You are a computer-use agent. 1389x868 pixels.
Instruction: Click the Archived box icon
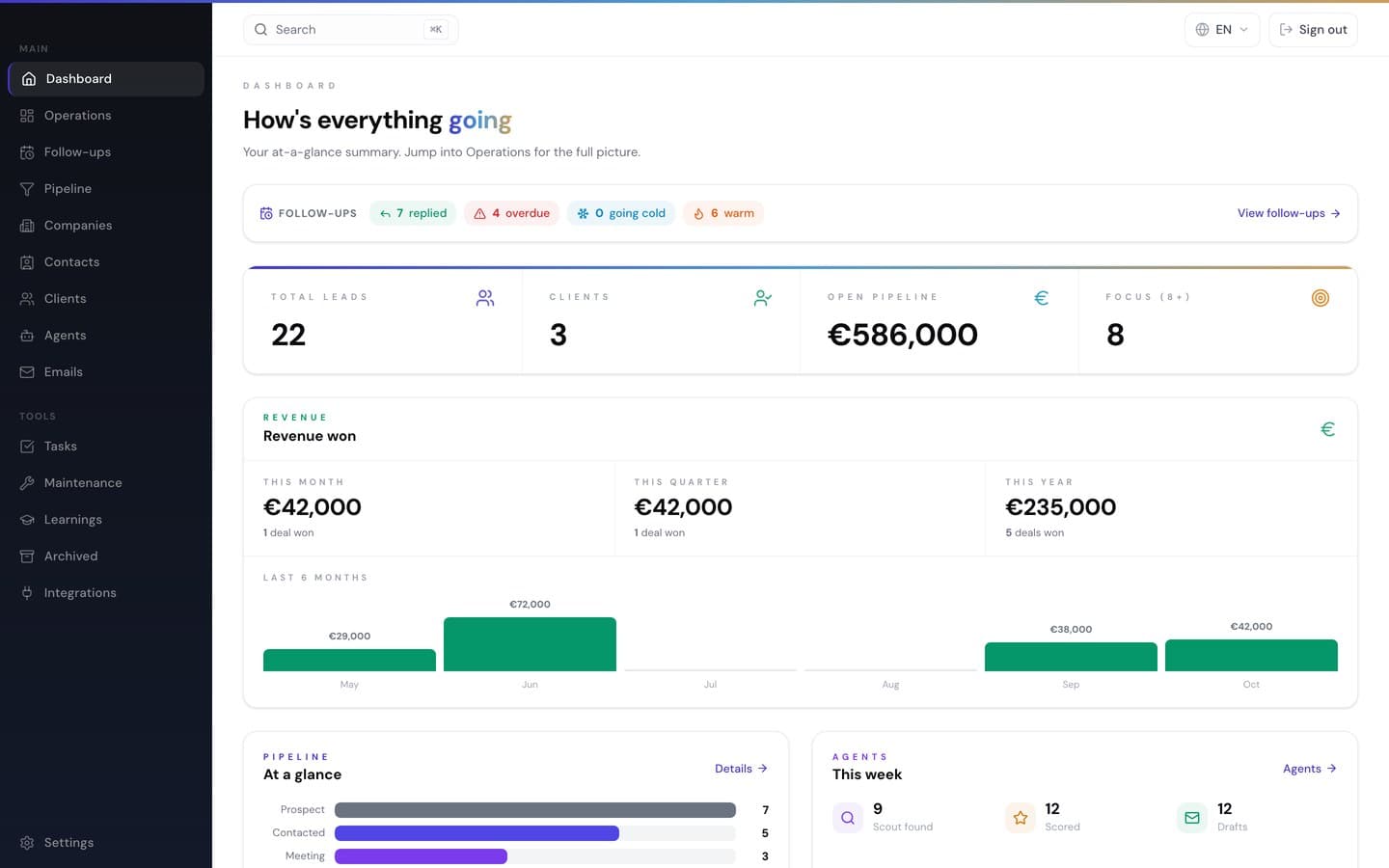click(27, 556)
